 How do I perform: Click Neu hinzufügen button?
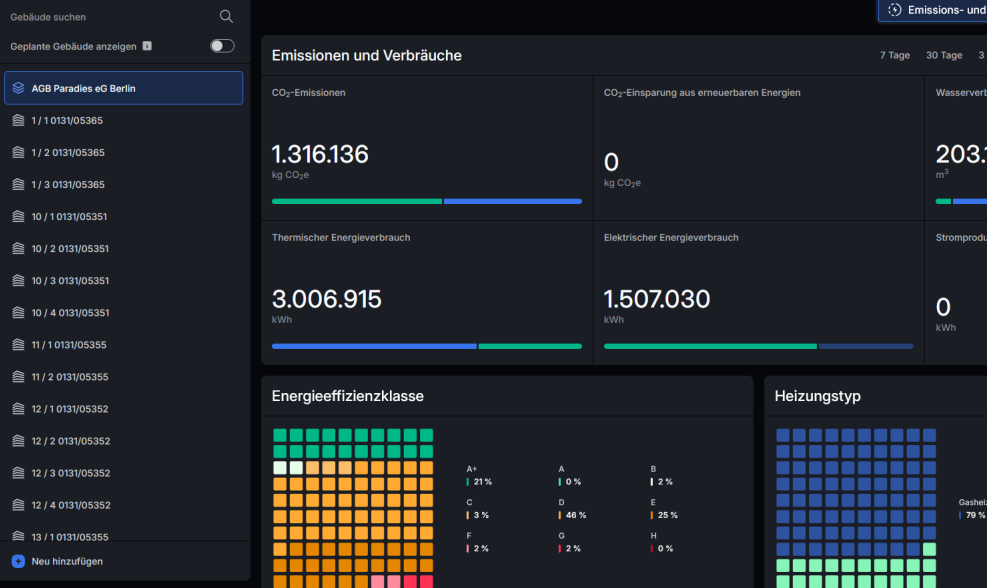point(66,562)
